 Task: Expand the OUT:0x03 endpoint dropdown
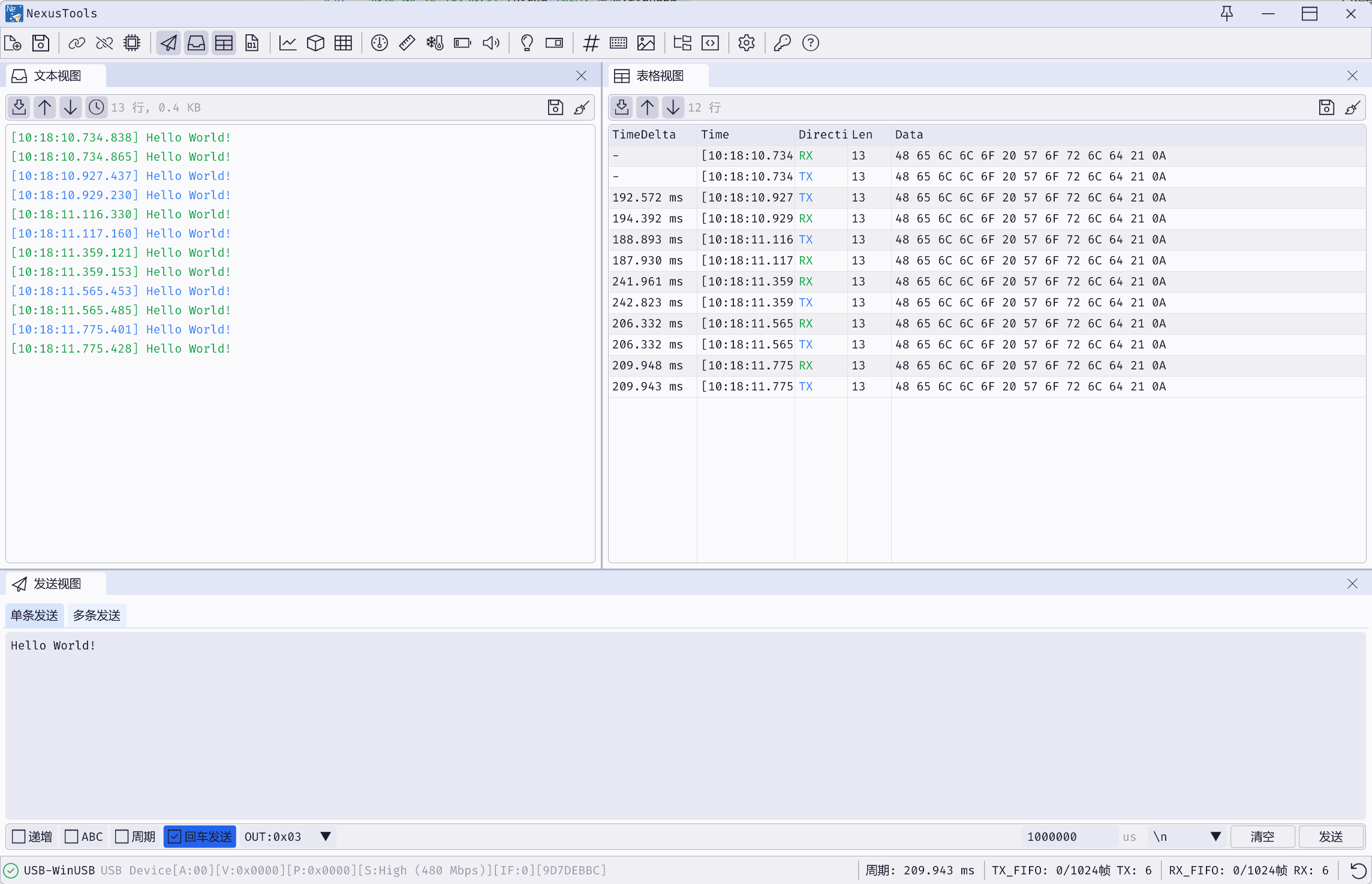pyautogui.click(x=325, y=837)
